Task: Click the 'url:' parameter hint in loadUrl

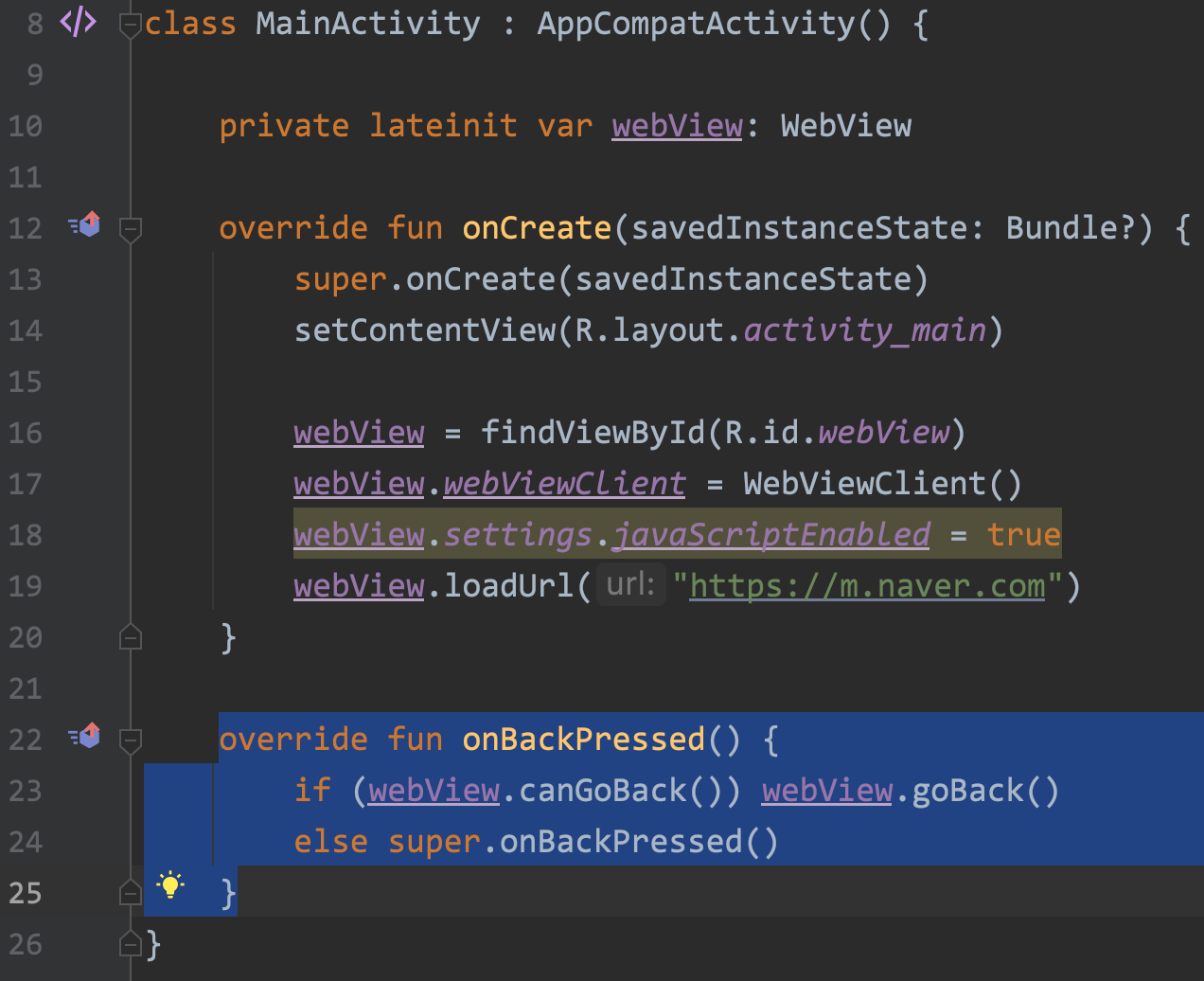Action: pos(630,584)
